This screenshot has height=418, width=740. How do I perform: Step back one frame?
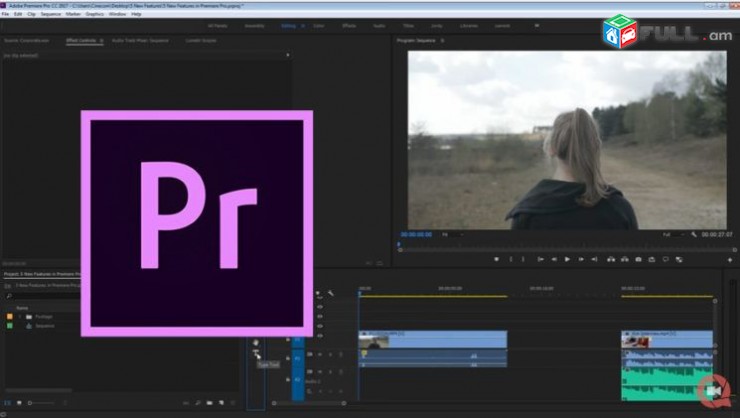554,259
